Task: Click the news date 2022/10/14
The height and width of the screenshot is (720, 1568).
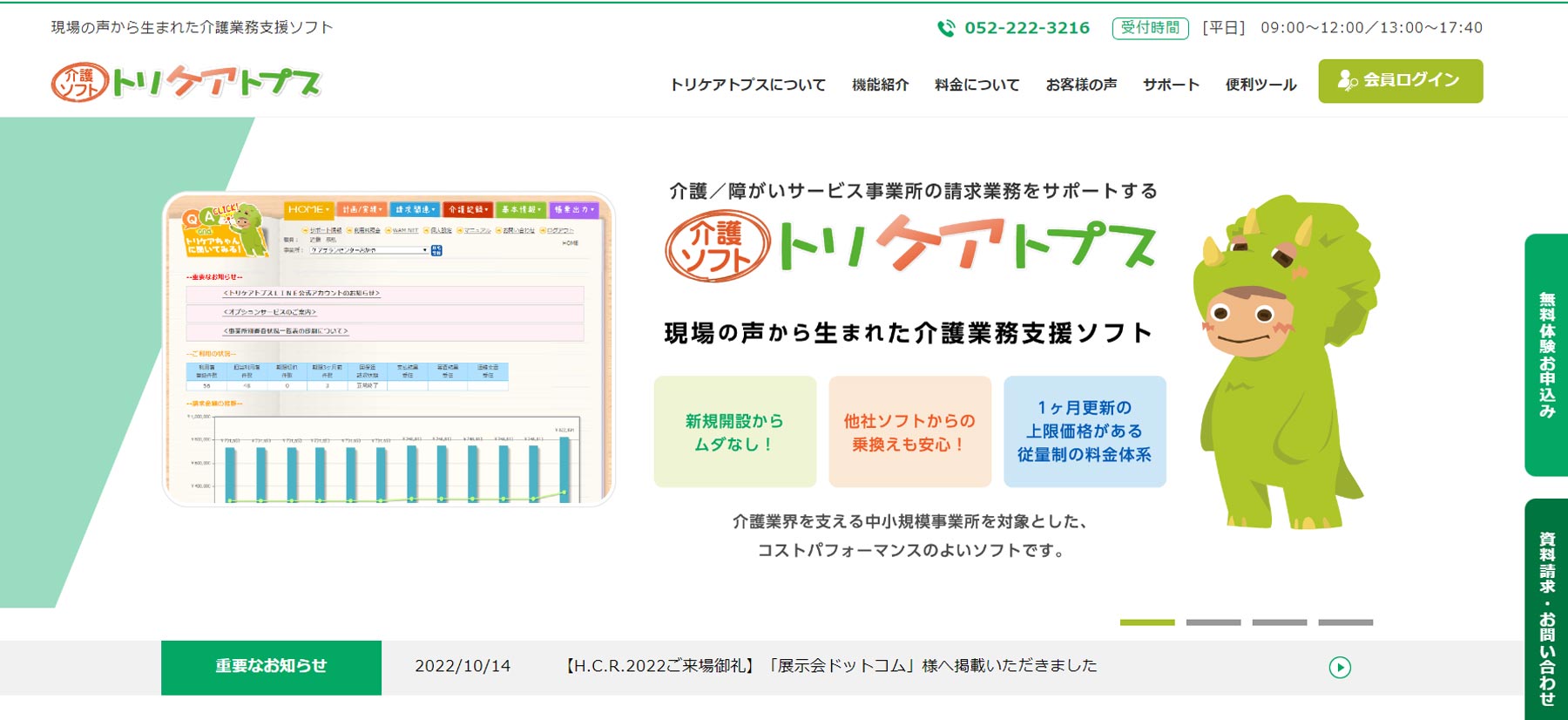Action: 463,666
